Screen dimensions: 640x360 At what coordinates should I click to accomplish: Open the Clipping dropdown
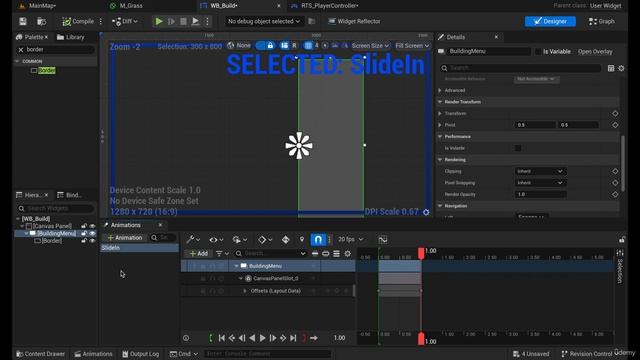click(x=540, y=171)
